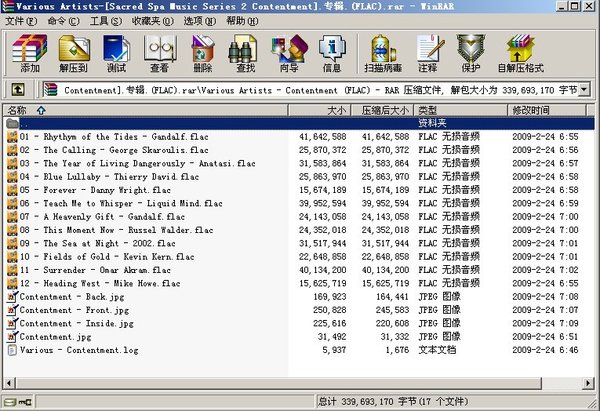600x411 pixels.
Task: Click 2009-2-24 7:09 modified time
Action: 545,323
